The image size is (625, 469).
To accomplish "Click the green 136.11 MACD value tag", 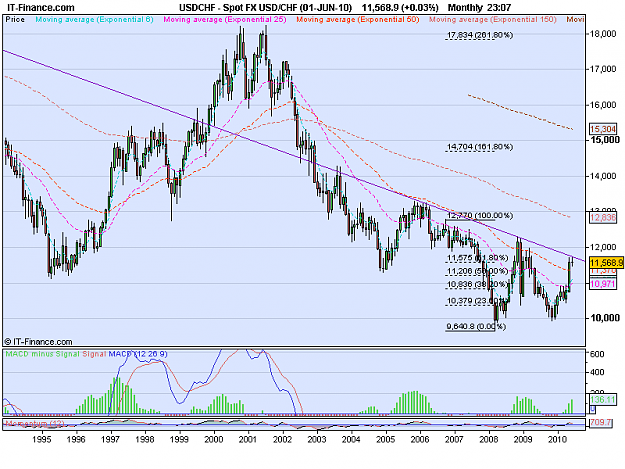I will pyautogui.click(x=603, y=399).
